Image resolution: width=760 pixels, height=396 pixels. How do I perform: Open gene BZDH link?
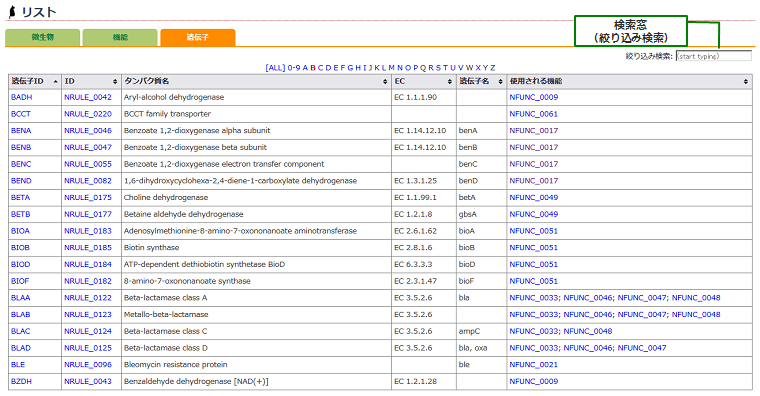[x=21, y=381]
